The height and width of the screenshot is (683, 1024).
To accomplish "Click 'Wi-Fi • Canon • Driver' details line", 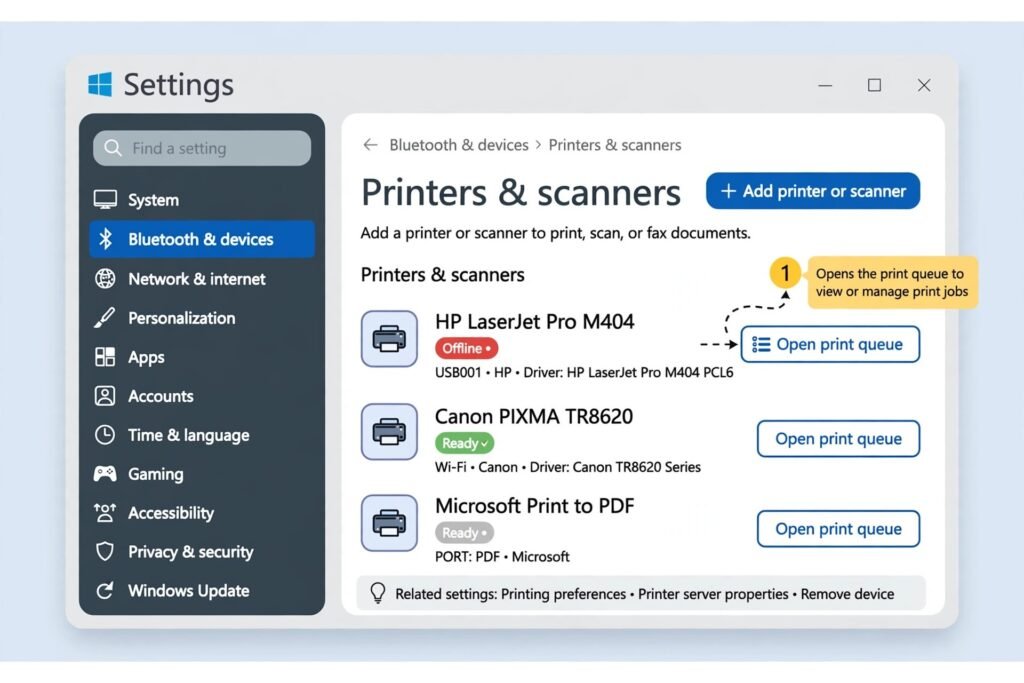I will tap(568, 468).
